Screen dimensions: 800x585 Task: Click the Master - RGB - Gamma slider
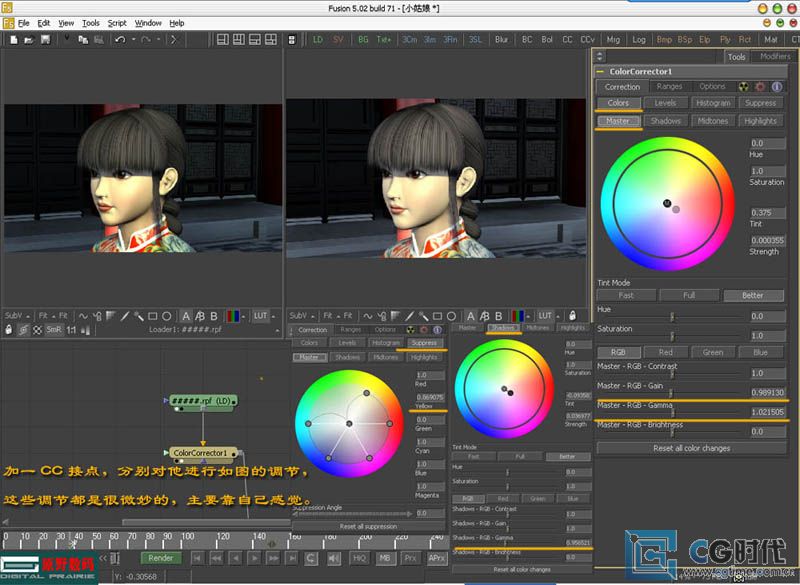[x=670, y=413]
